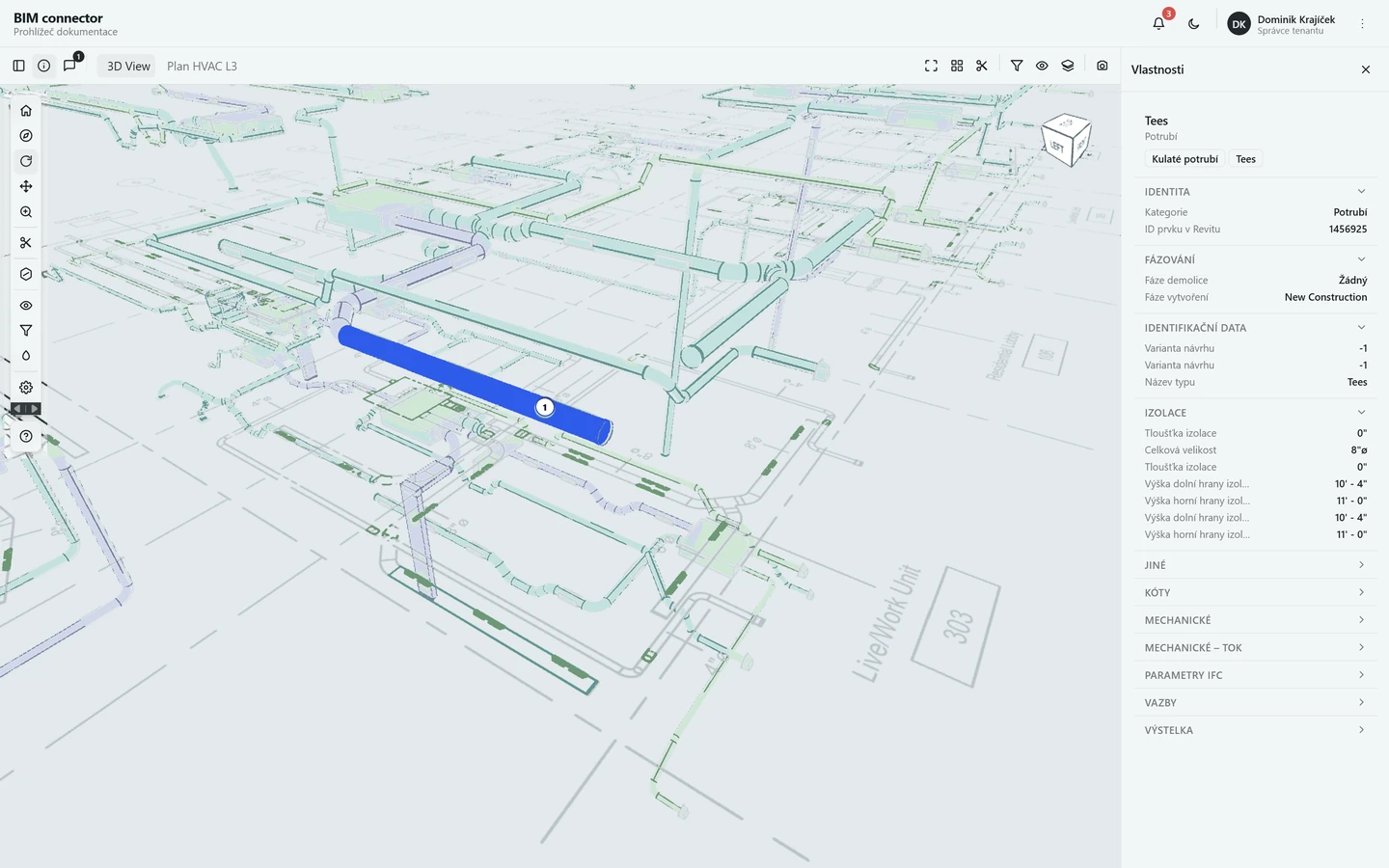Image resolution: width=1389 pixels, height=868 pixels.
Task: Open notifications bell
Action: (1159, 23)
